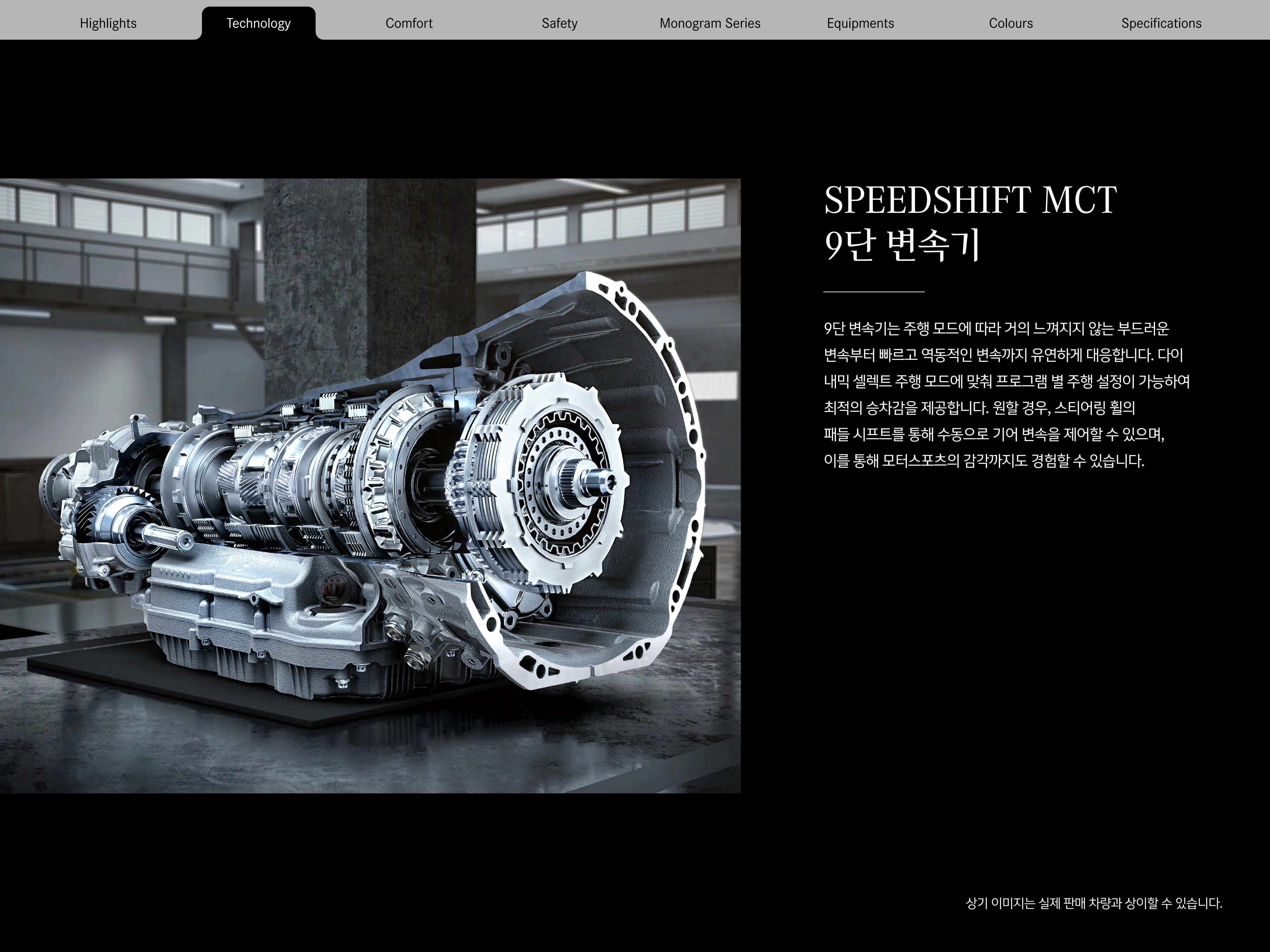Open the Highlights tab
This screenshot has height=952, width=1270.
coord(108,23)
